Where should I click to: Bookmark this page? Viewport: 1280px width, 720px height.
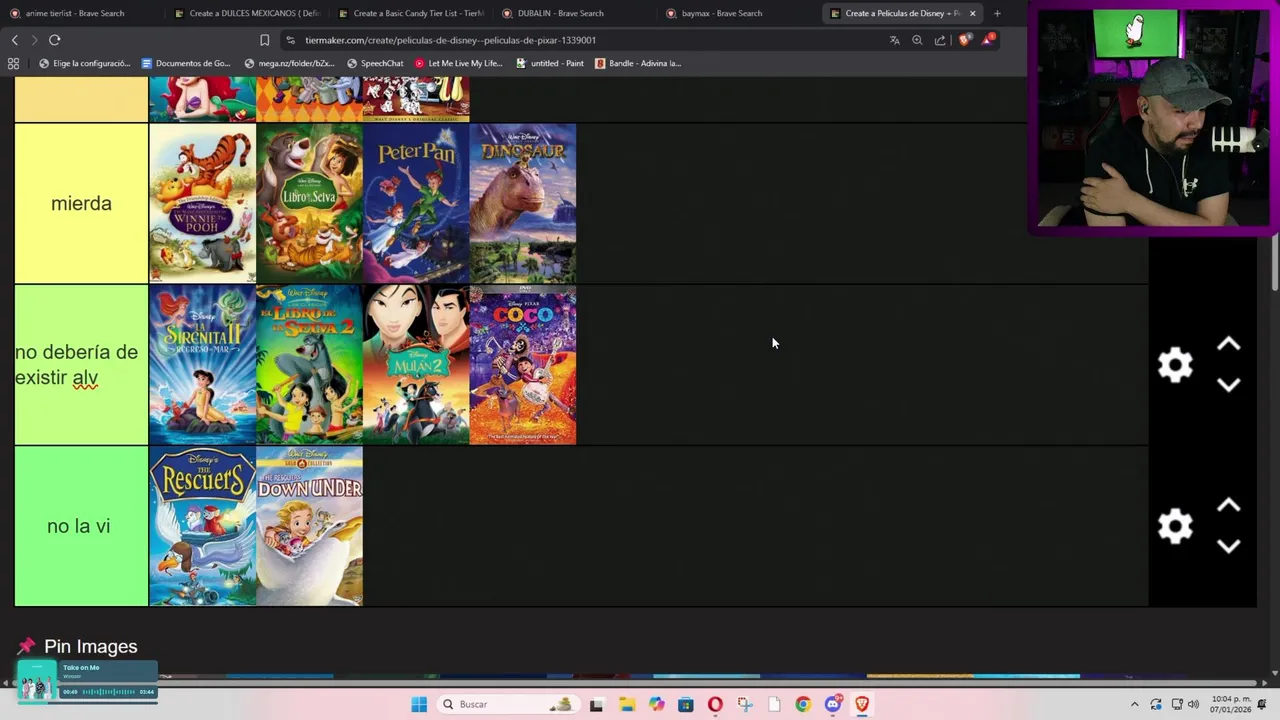pyautogui.click(x=264, y=40)
